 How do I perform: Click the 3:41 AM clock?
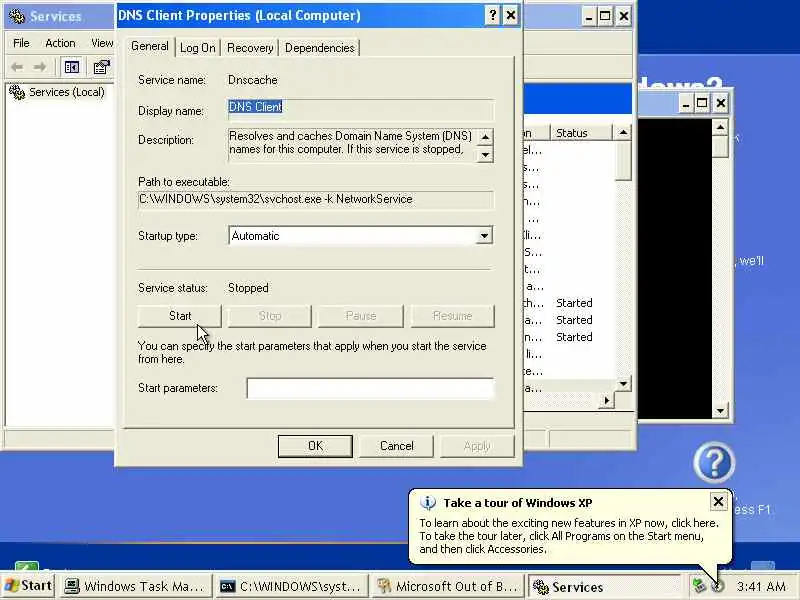[761, 587]
